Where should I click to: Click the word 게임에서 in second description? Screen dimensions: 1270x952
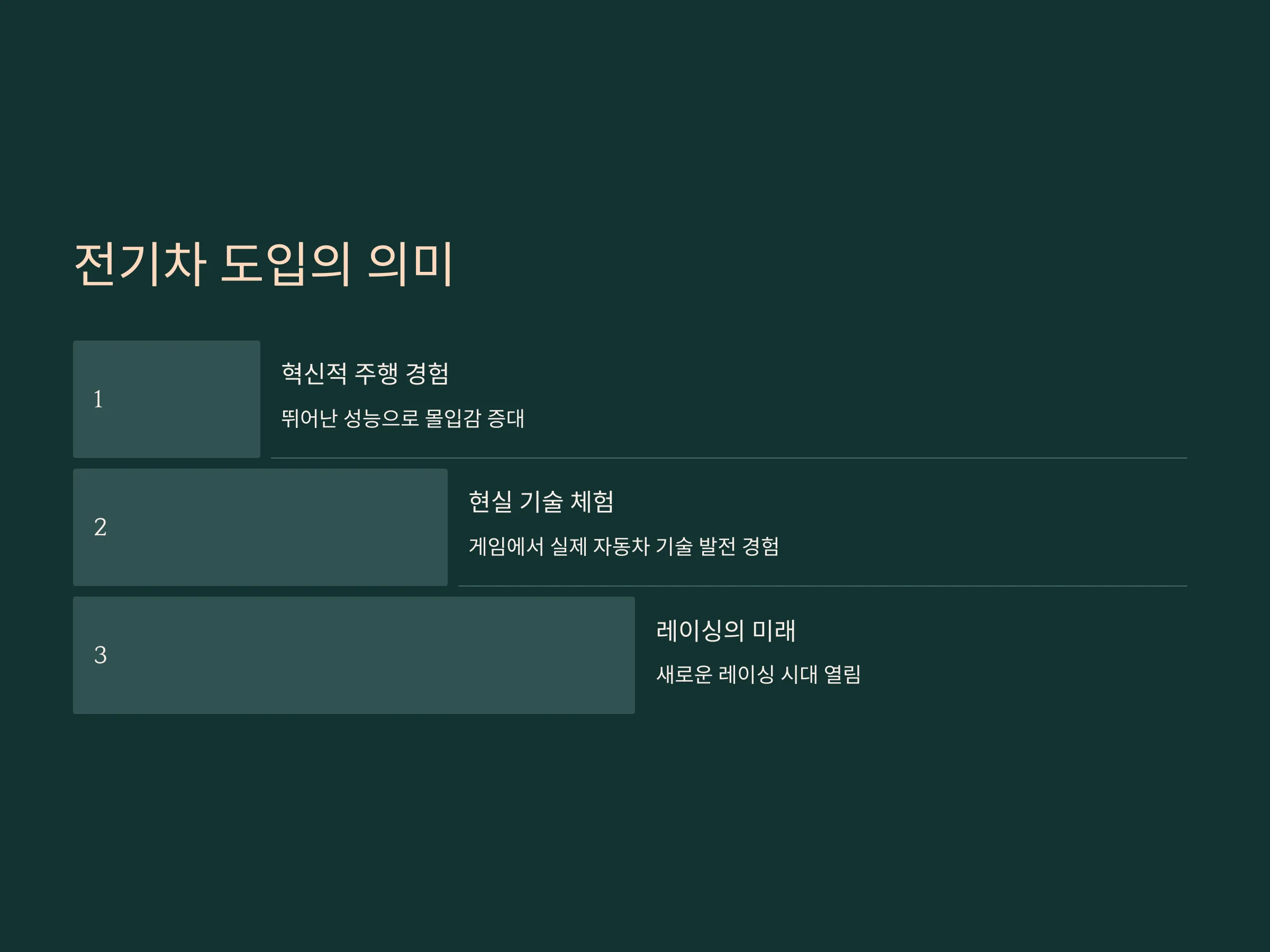coord(506,546)
